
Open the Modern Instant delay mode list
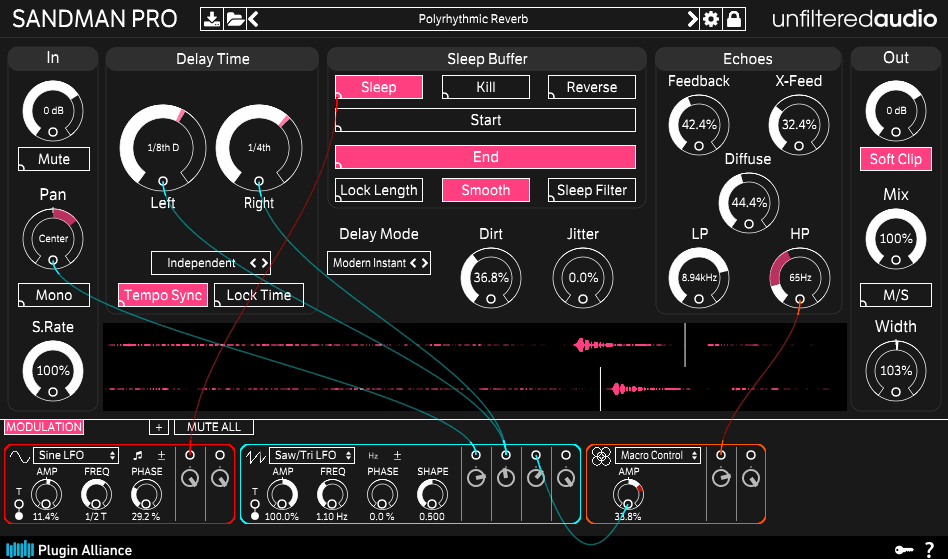(369, 263)
